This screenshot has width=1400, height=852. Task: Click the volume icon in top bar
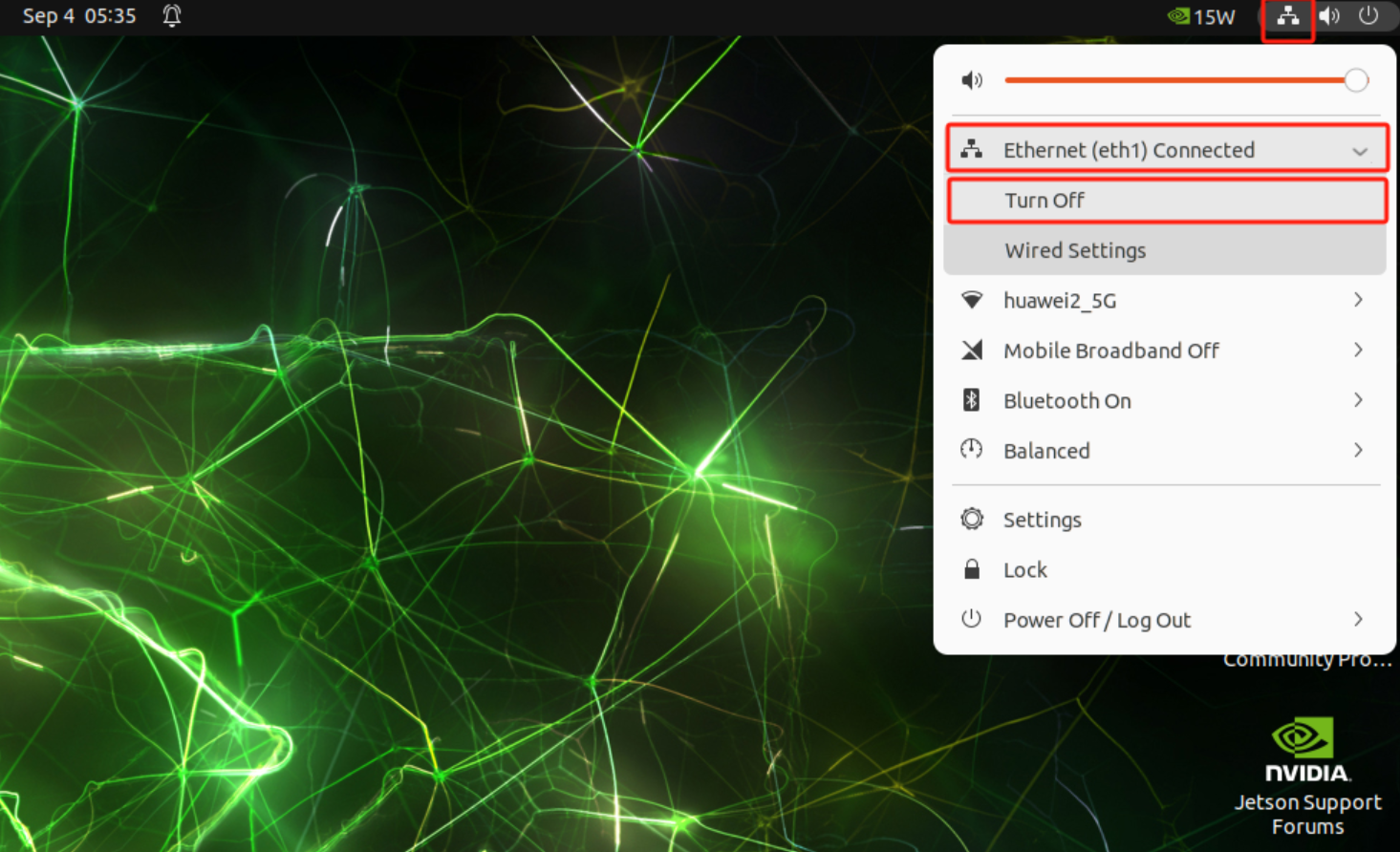tap(1328, 16)
